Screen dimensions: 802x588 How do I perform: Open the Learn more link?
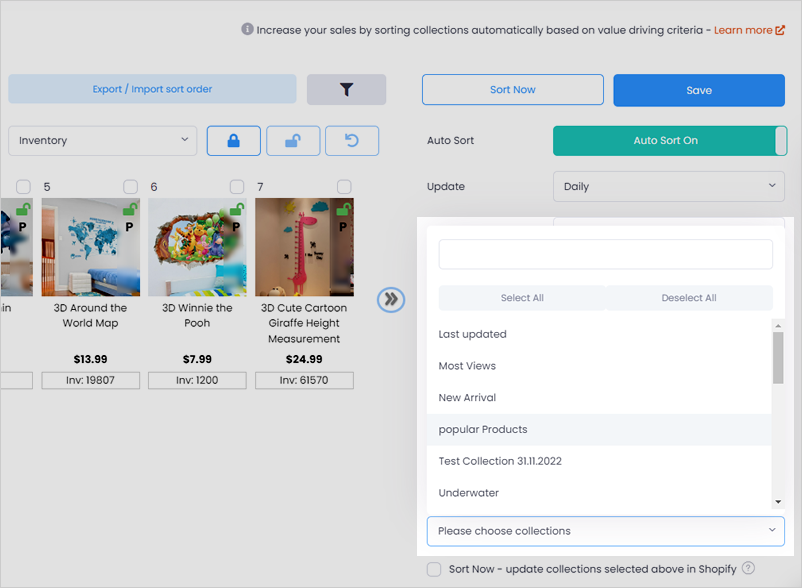(743, 30)
